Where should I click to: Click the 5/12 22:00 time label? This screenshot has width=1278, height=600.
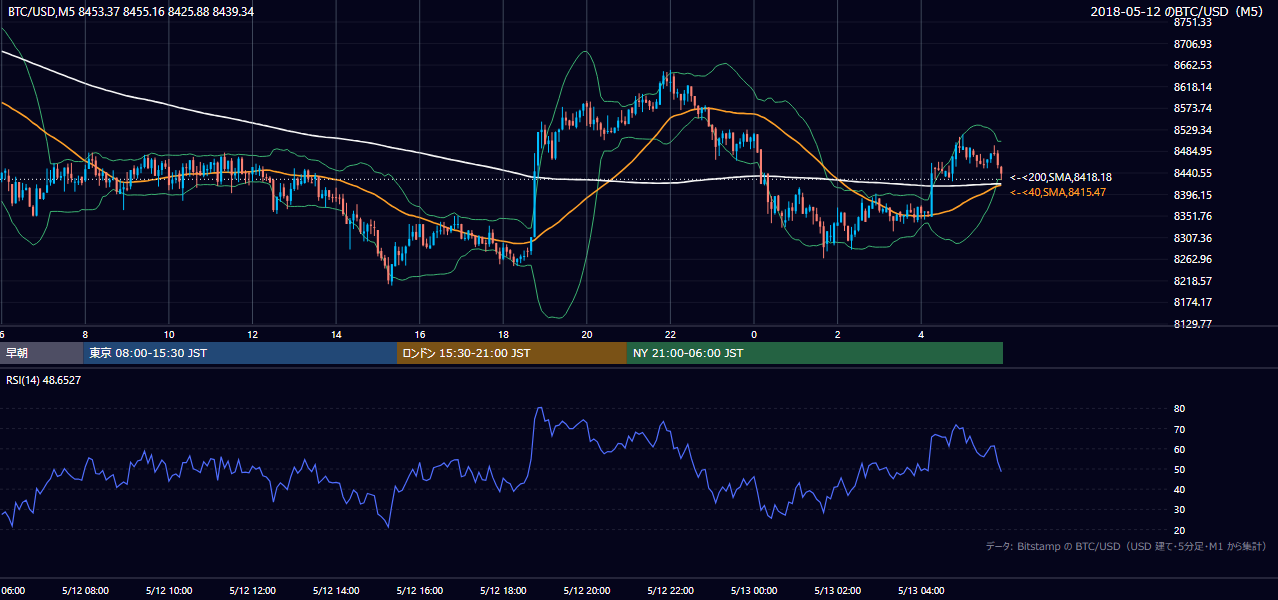pos(670,591)
